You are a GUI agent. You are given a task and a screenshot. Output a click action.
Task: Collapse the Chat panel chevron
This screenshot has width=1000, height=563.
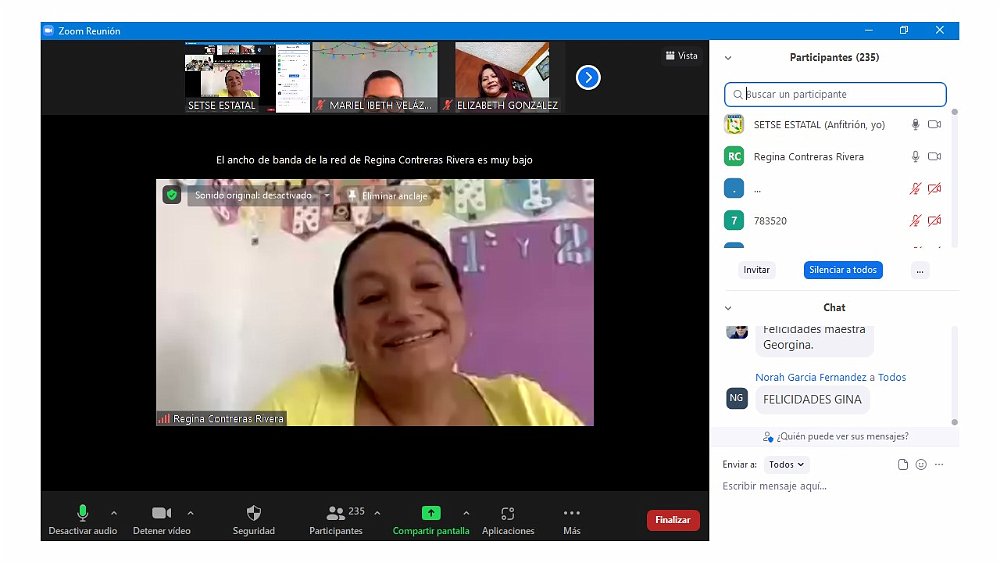(728, 308)
